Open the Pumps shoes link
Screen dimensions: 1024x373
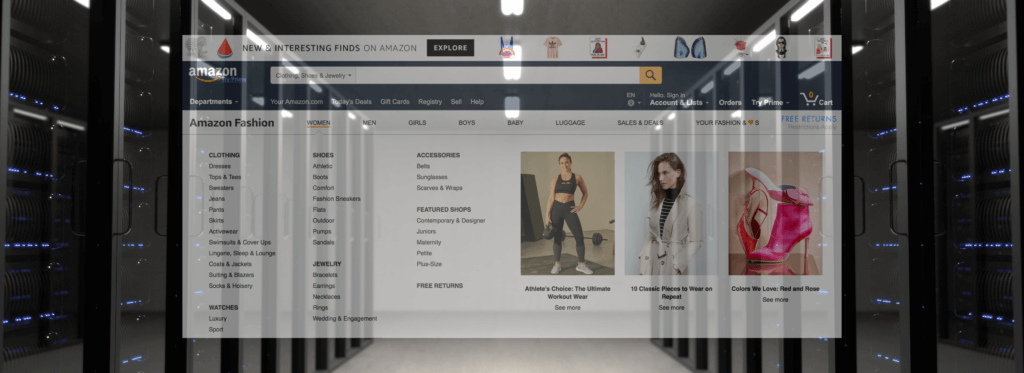[x=321, y=231]
